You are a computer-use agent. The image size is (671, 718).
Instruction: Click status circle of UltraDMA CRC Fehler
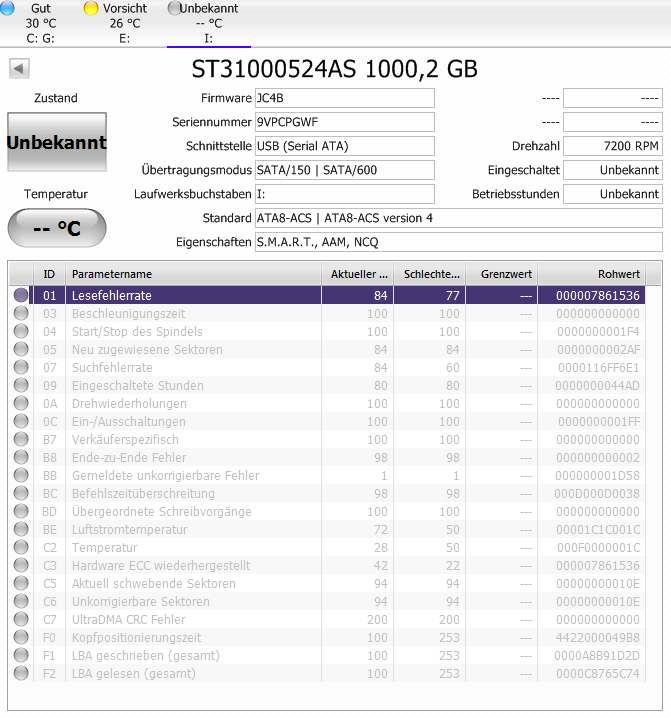[21, 619]
